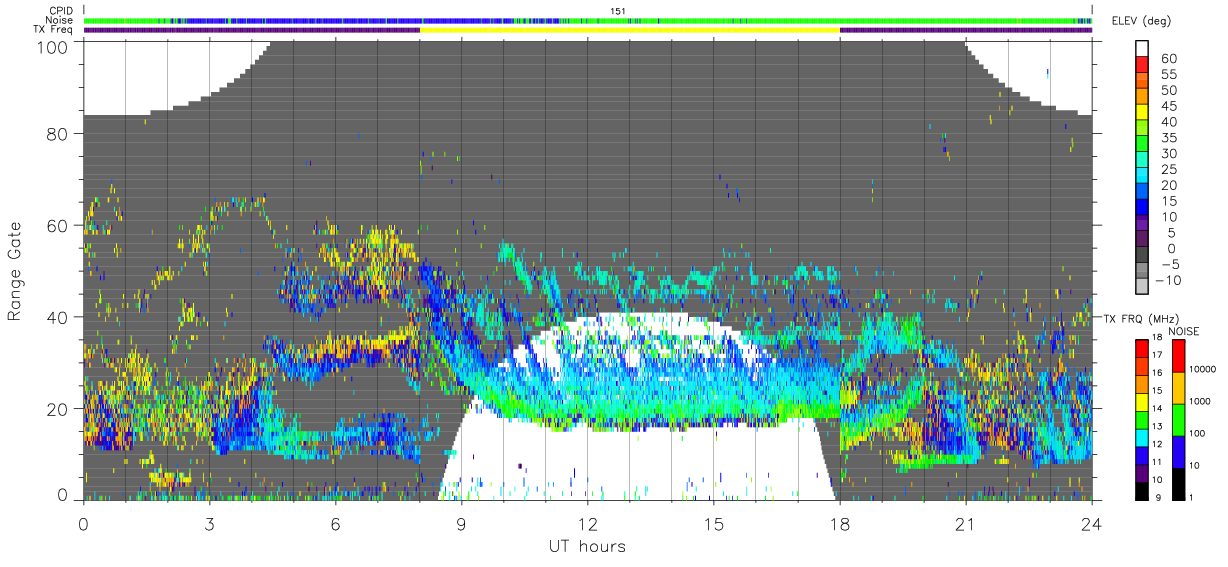This screenshot has height=567, width=1228.
Task: Click the 1000 label on NOISE colorbar
Action: click(1200, 402)
